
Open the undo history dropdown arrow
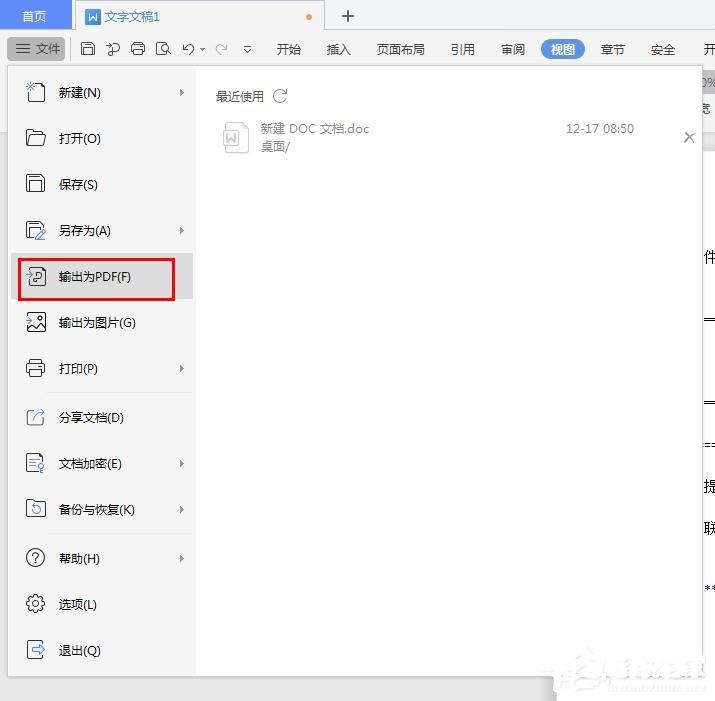pyautogui.click(x=202, y=49)
